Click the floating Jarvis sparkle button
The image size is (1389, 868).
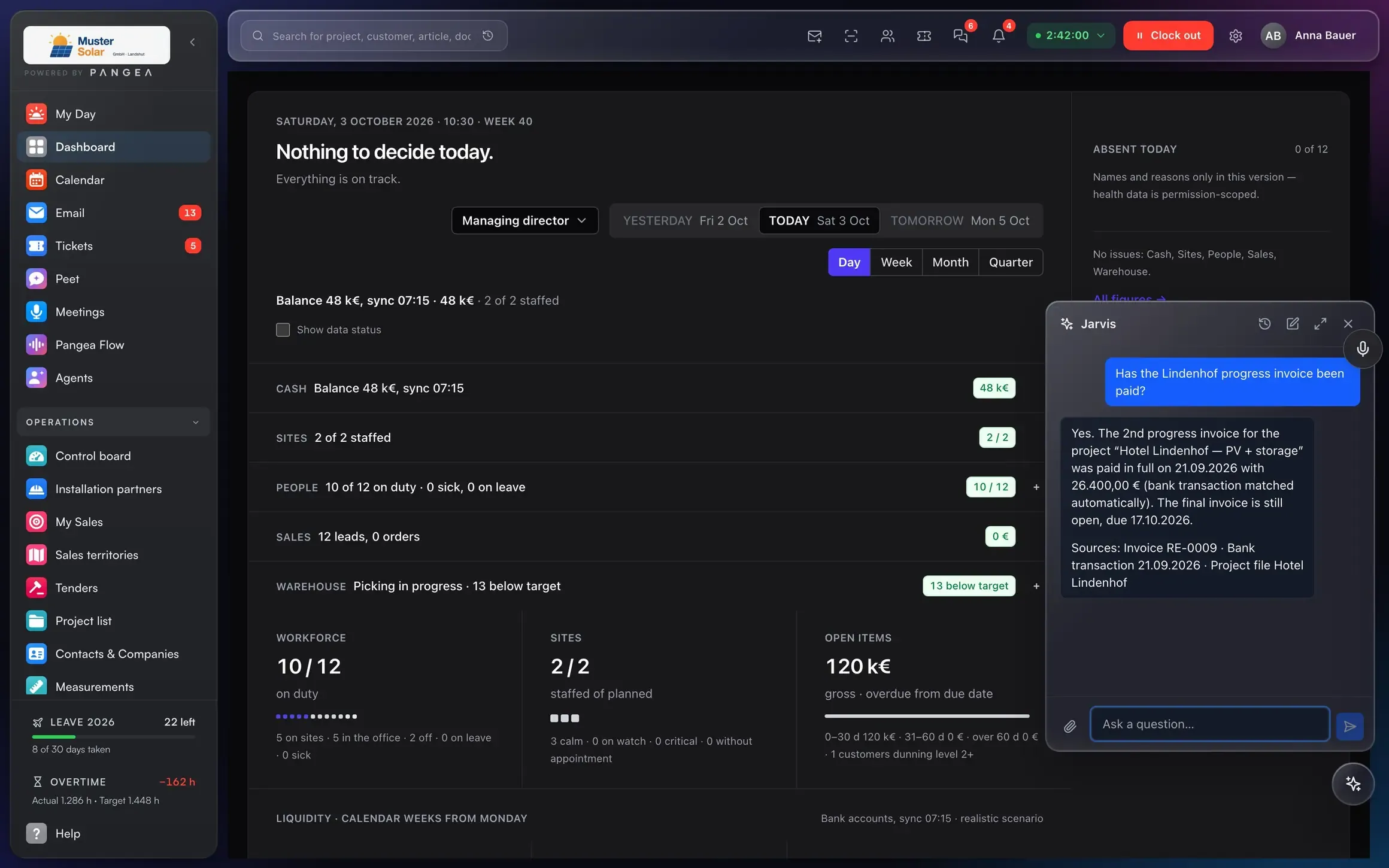[x=1353, y=784]
